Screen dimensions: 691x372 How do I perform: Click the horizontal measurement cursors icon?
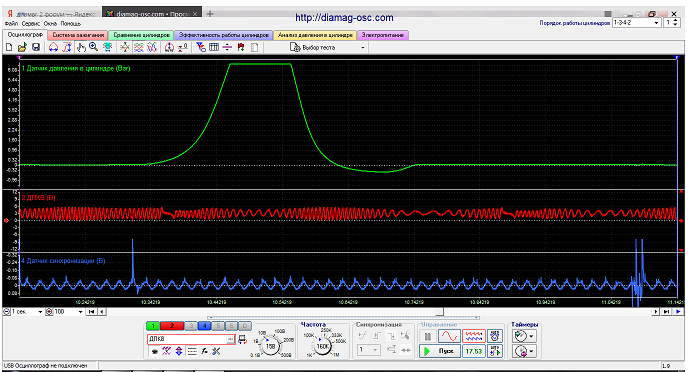point(53,47)
